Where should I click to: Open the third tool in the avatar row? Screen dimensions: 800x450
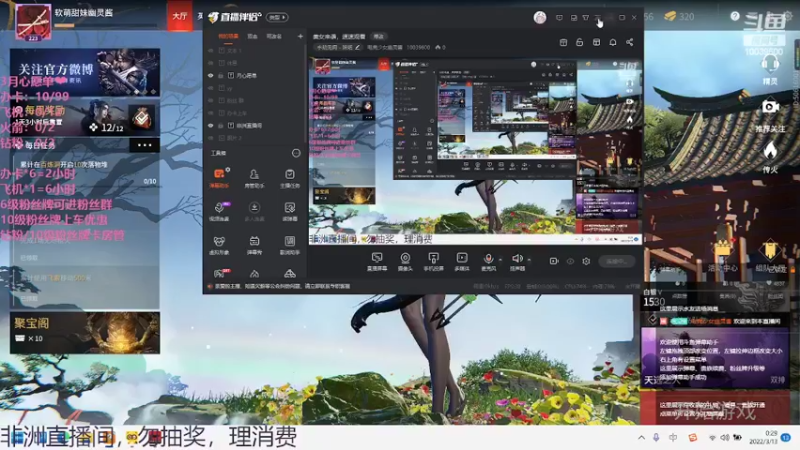pyautogui.click(x=290, y=245)
